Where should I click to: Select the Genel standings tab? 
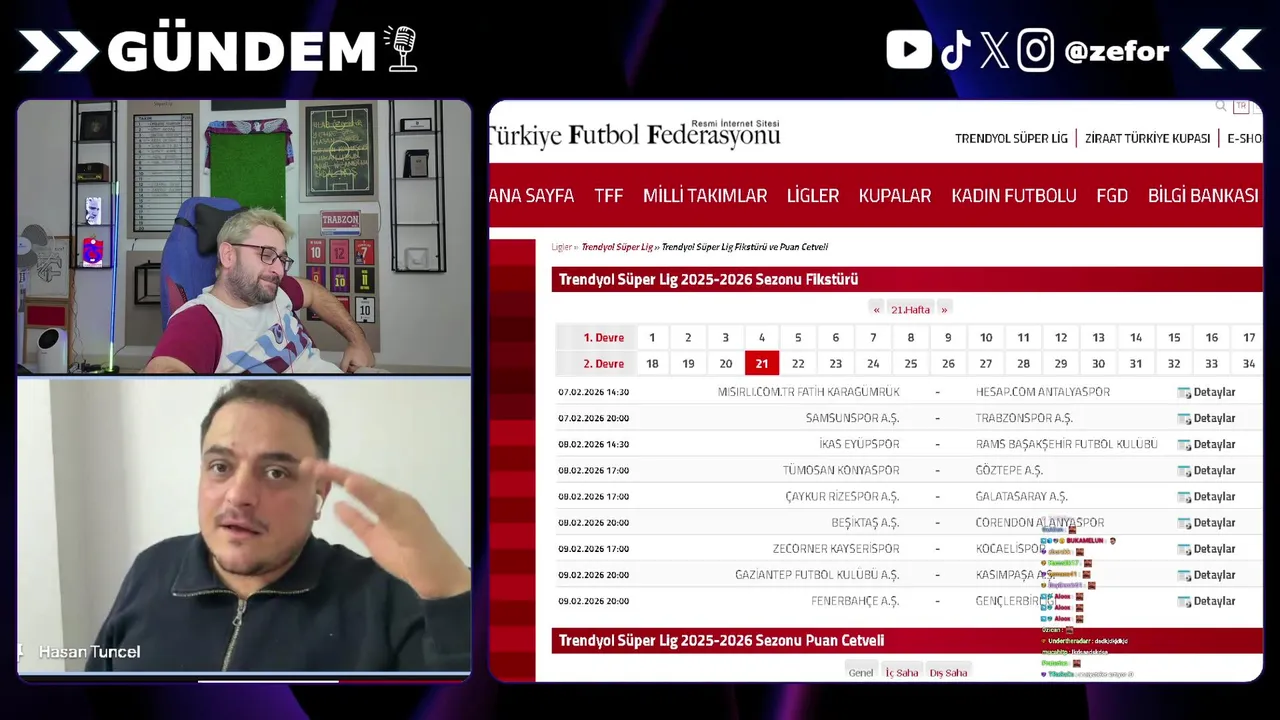pos(861,672)
